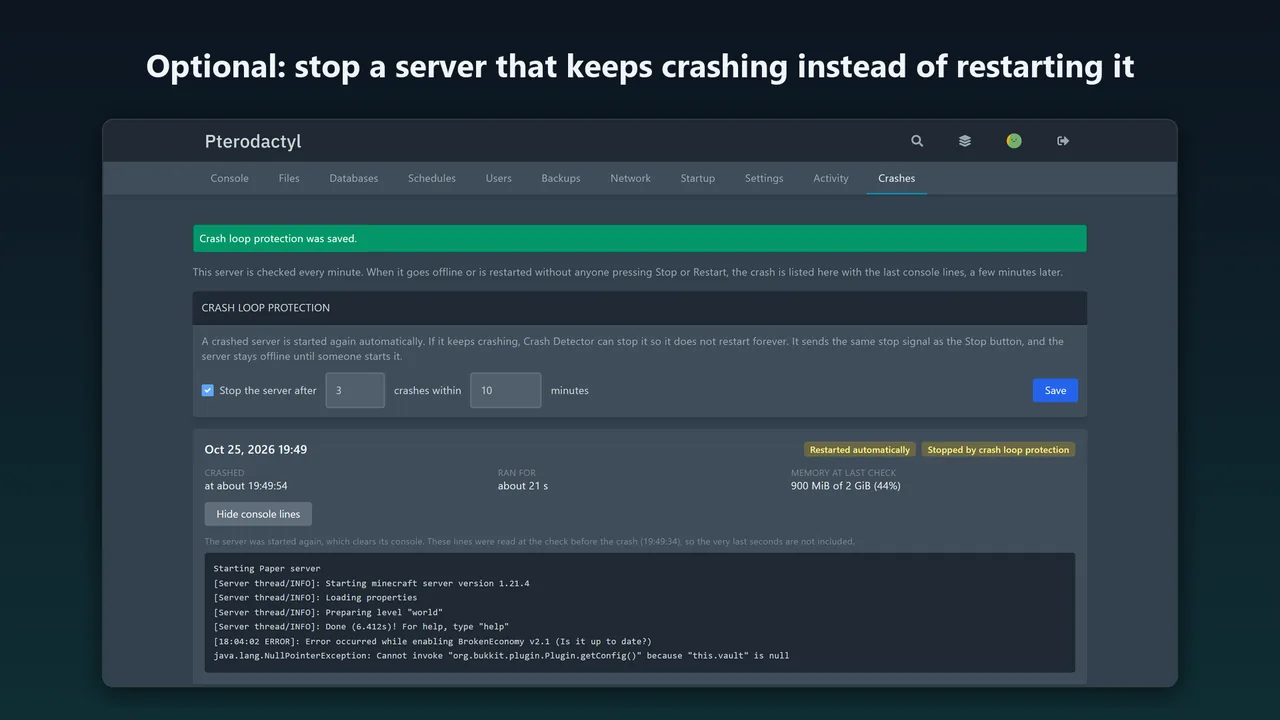The width and height of the screenshot is (1280, 720).
Task: Click the Restarted automatically badge
Action: point(860,450)
